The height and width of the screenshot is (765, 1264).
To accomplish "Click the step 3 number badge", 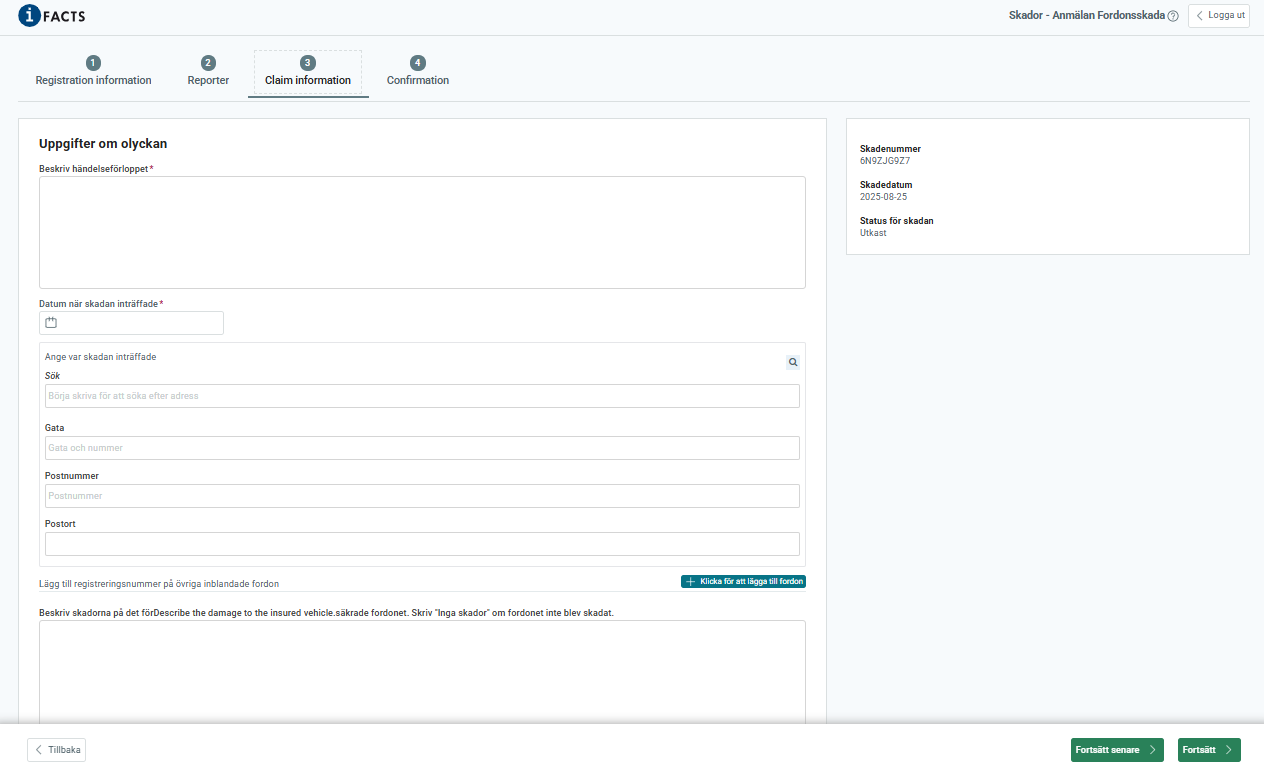I will tap(308, 63).
